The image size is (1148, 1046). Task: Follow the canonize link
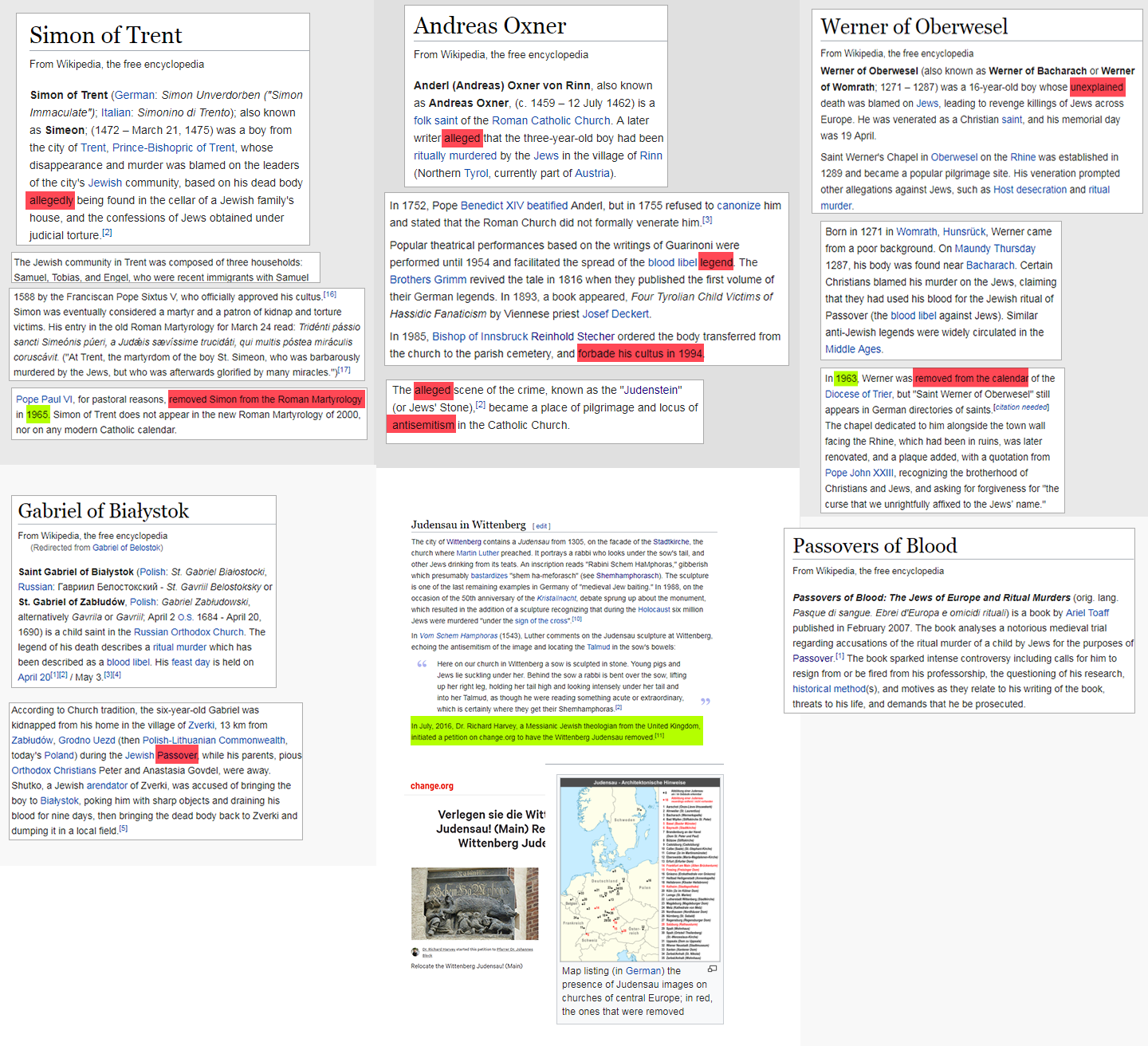(x=738, y=206)
